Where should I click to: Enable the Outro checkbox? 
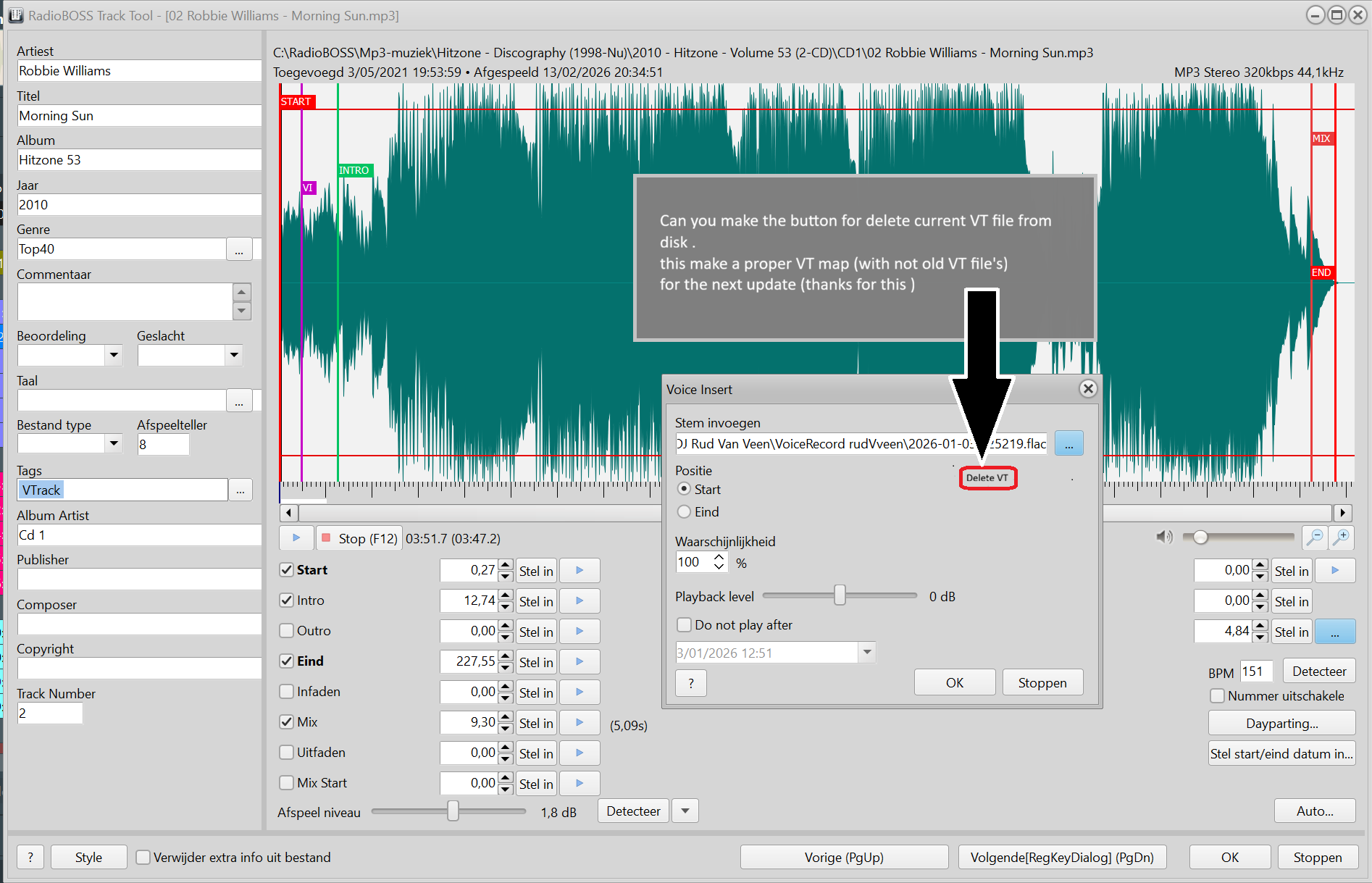(287, 631)
